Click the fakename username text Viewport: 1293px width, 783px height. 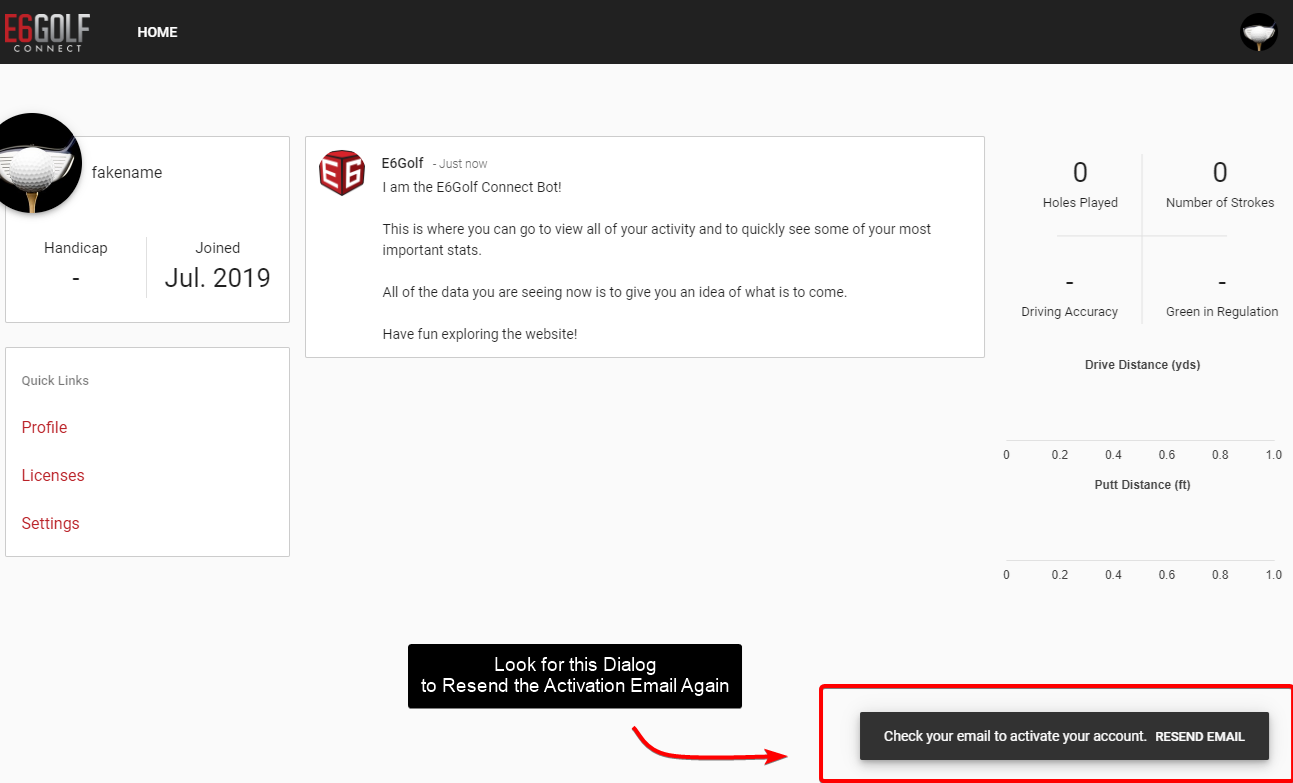pyautogui.click(x=127, y=172)
